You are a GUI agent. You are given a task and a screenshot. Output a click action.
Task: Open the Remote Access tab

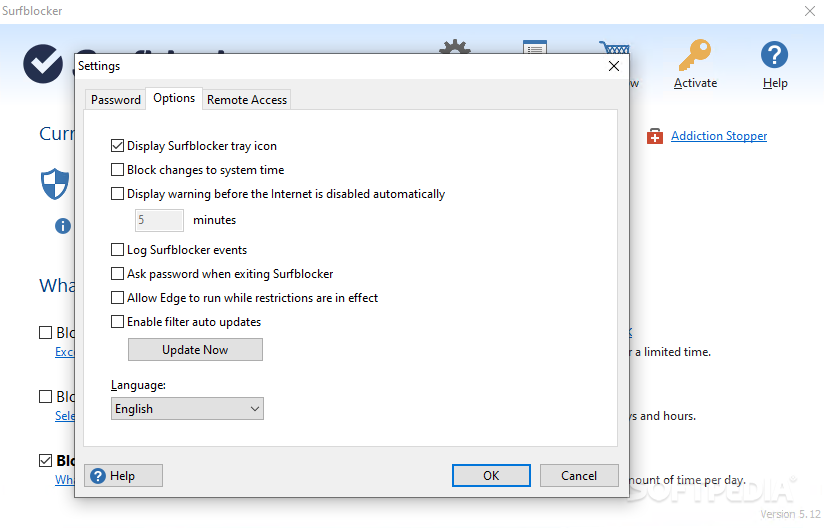pyautogui.click(x=247, y=99)
